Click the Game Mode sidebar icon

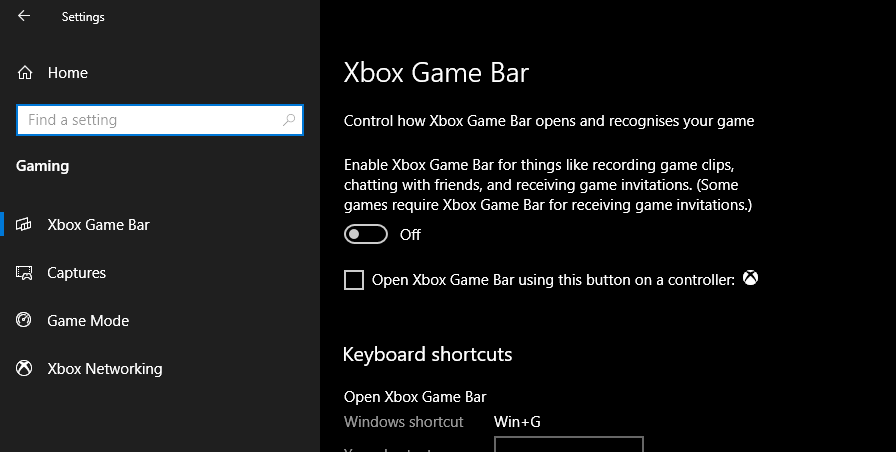25,321
